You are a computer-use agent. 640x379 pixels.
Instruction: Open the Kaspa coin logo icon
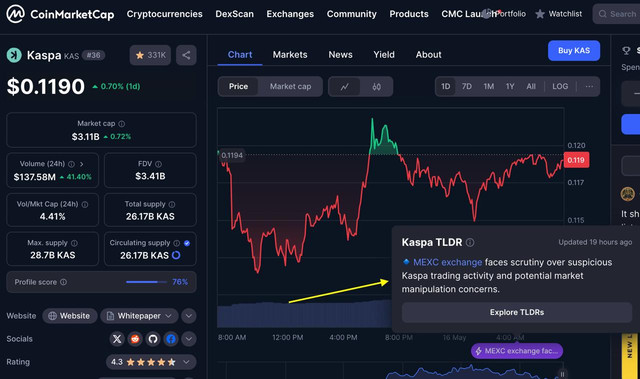pos(14,55)
